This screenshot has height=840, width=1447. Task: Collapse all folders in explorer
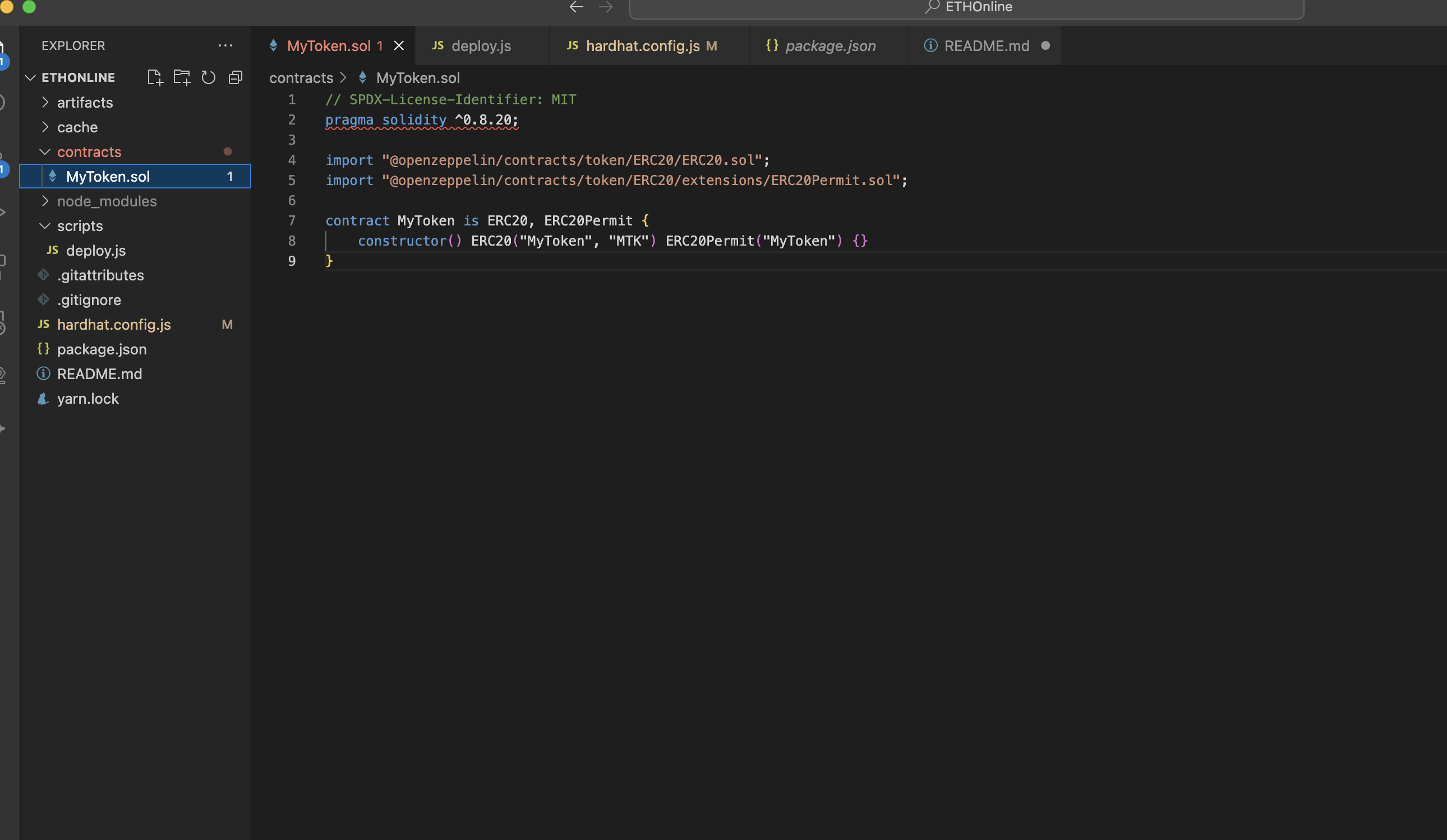(236, 77)
